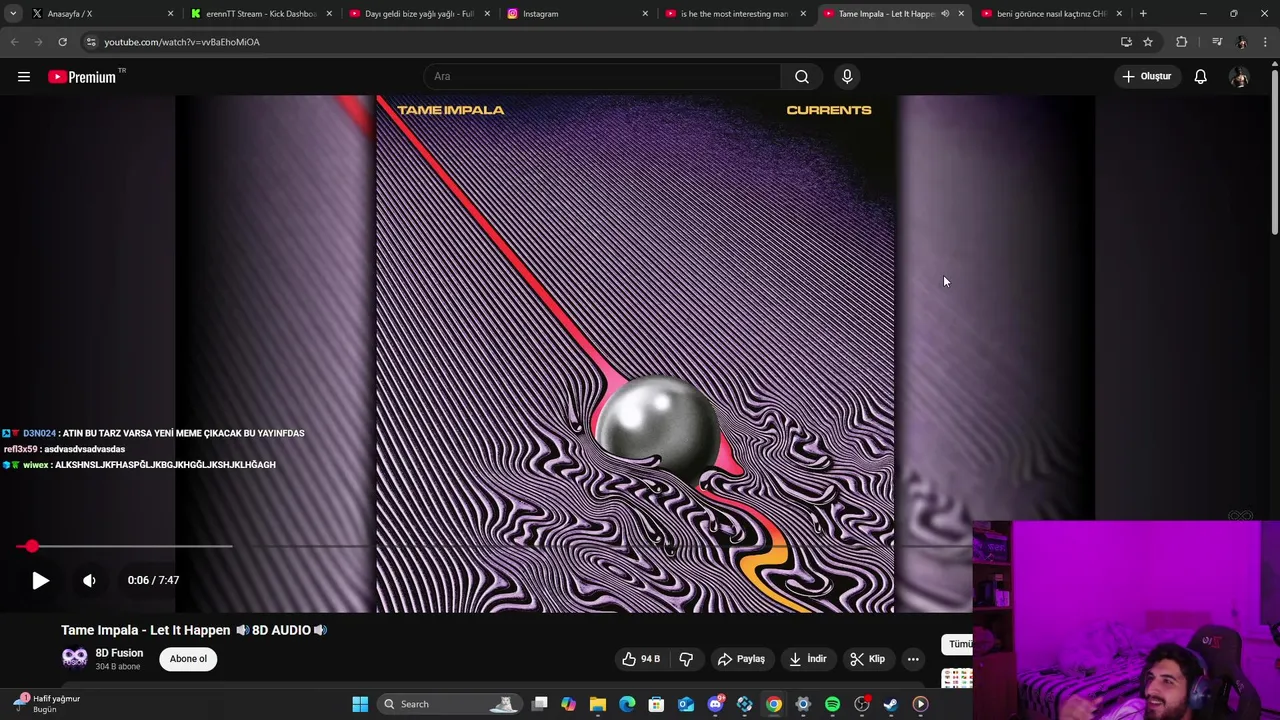
Task: Open more actions three-dot menu below video
Action: (913, 659)
